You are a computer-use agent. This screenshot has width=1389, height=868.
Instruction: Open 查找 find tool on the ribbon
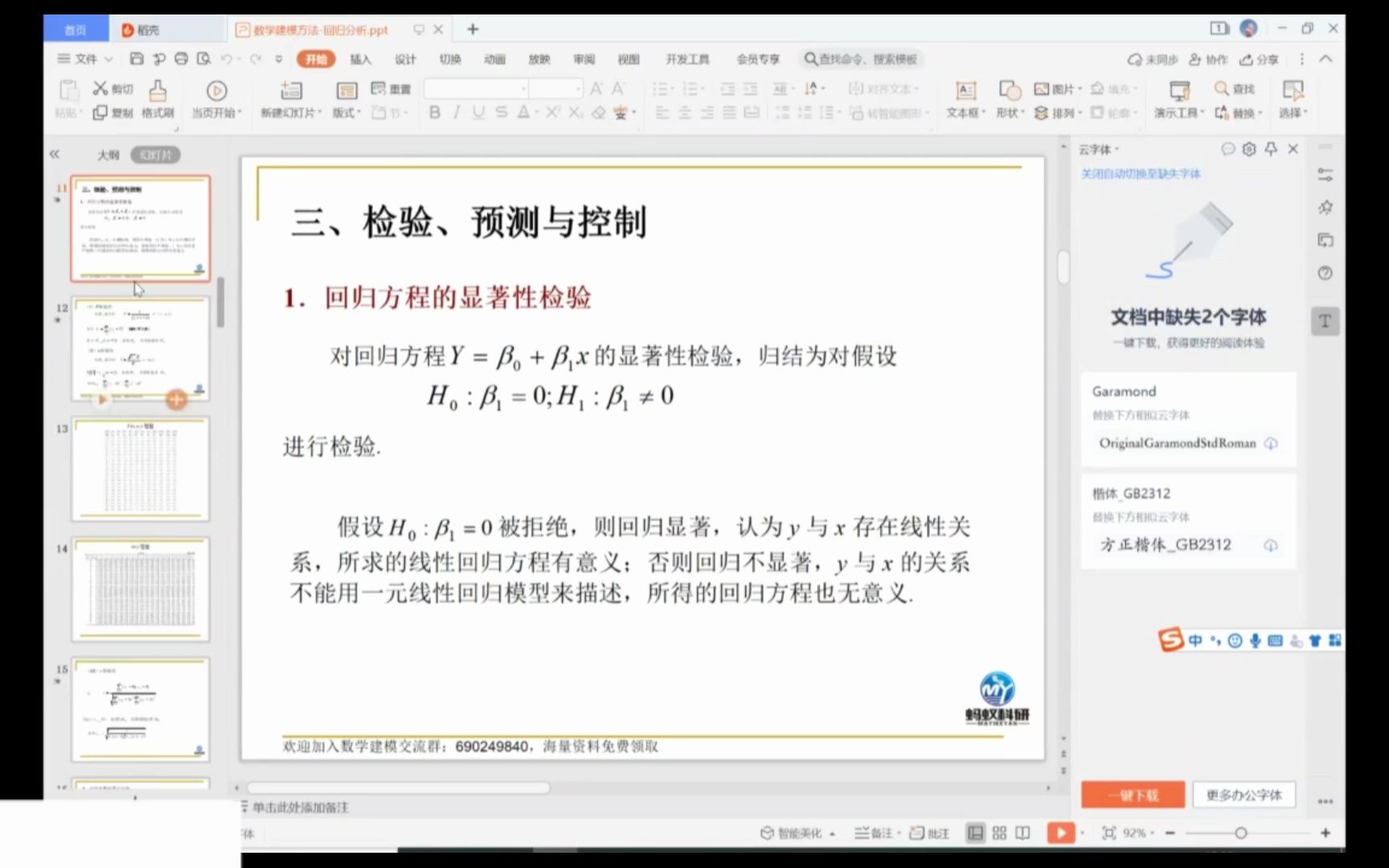[x=1233, y=88]
